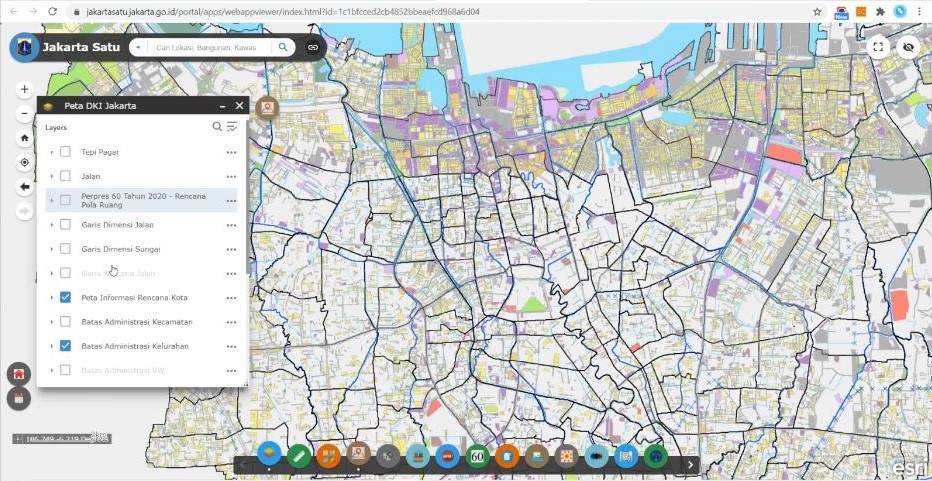Bookmark this page with the star icon
Screen dimensions: 932x481
click(817, 11)
